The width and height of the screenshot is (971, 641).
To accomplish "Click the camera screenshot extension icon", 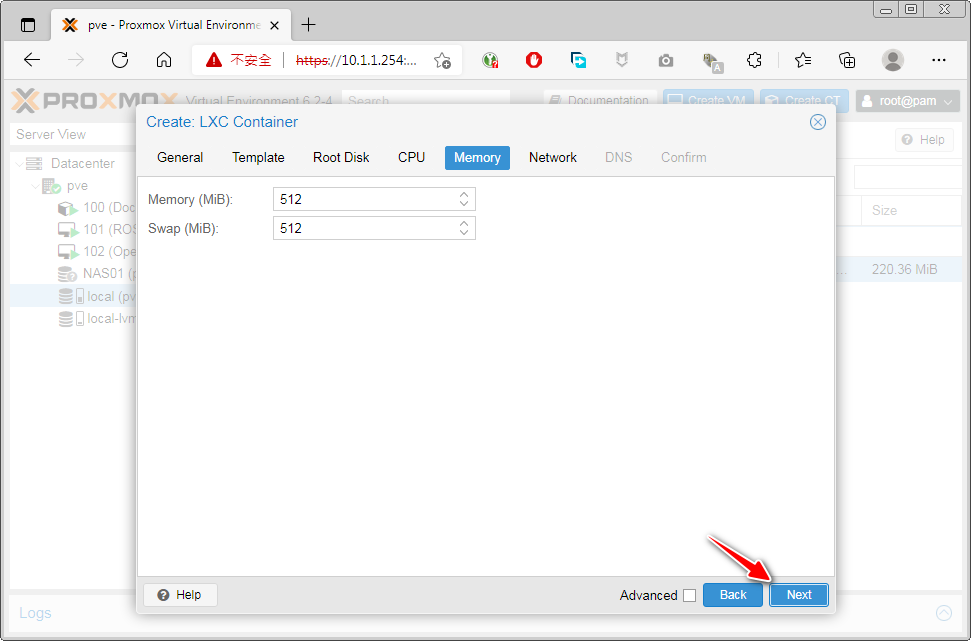I will 666,60.
